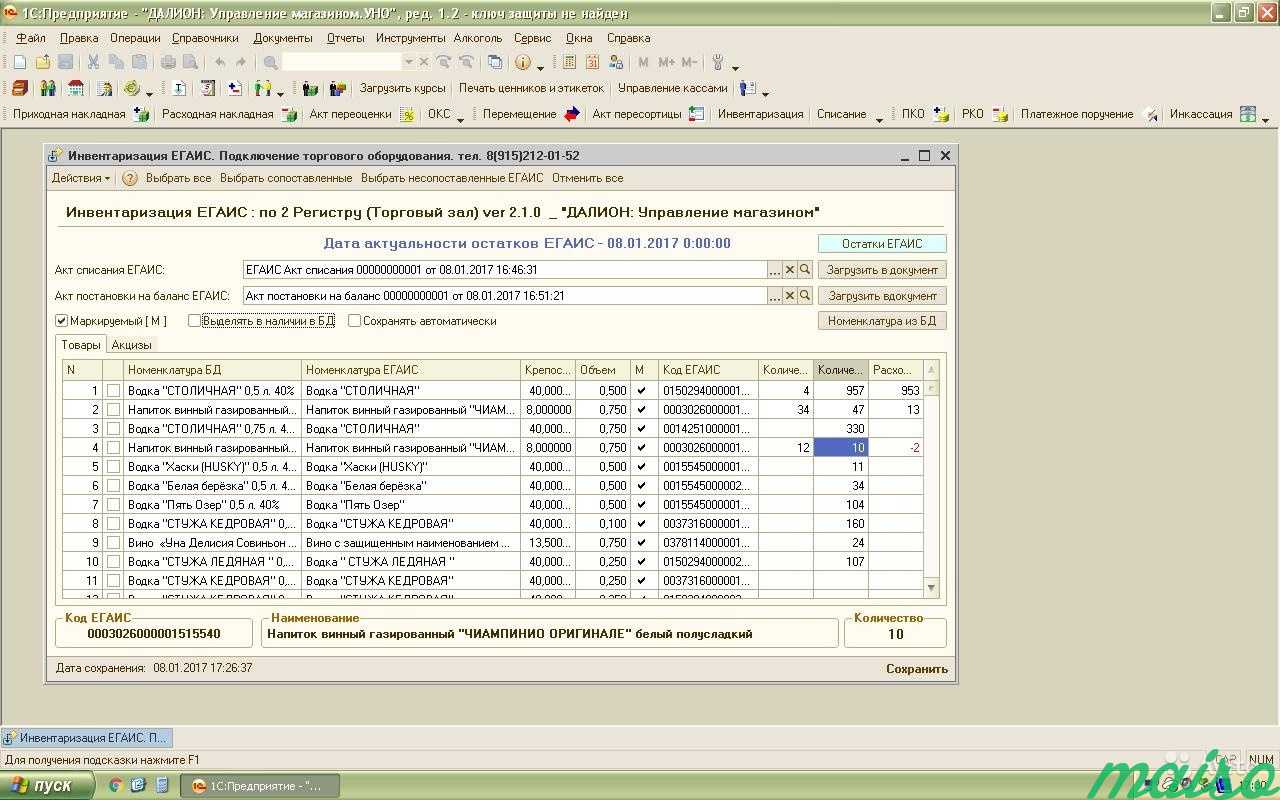Click the Акт пересортицы icon

click(x=696, y=114)
